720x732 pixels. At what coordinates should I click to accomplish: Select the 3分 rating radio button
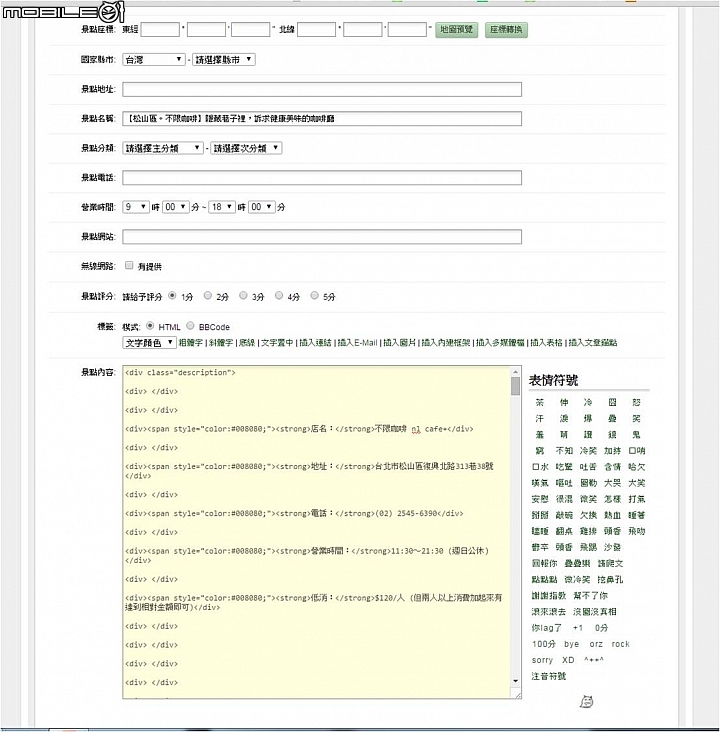click(x=243, y=296)
